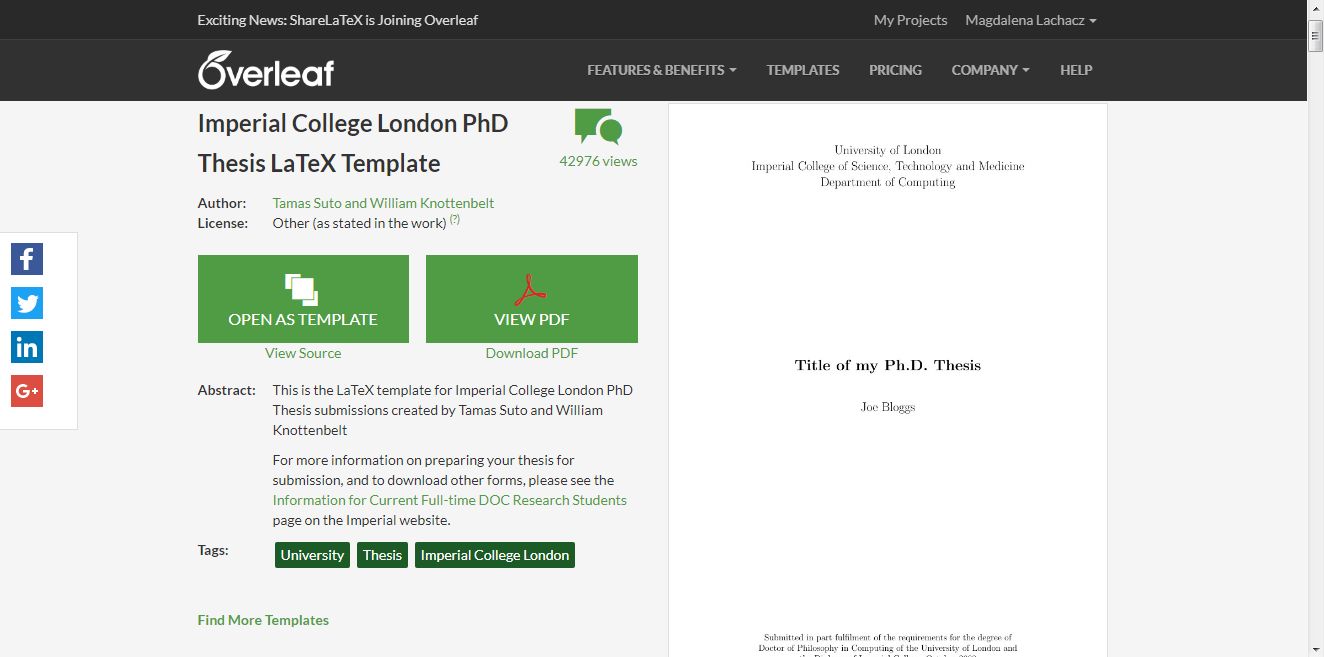This screenshot has height=657, width=1324.
Task: Click the ShareLaTeX is Joining Overleaf announcement
Action: [338, 20]
